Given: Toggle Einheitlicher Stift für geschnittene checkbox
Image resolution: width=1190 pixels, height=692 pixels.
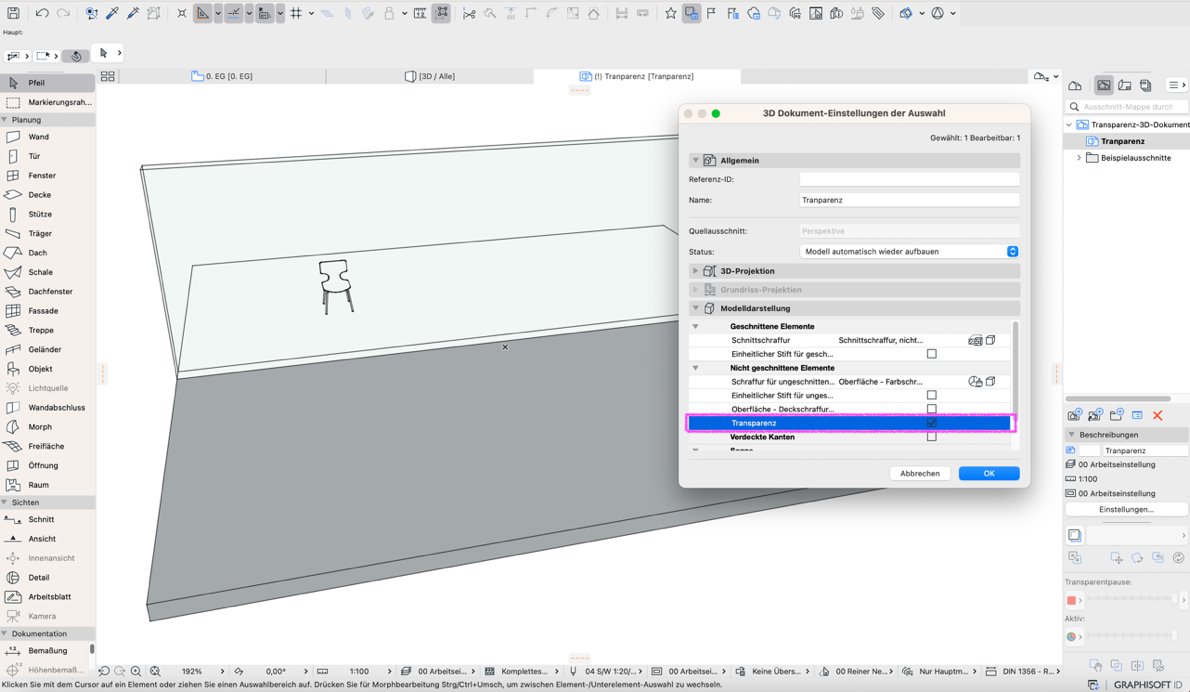Looking at the screenshot, I should 932,354.
